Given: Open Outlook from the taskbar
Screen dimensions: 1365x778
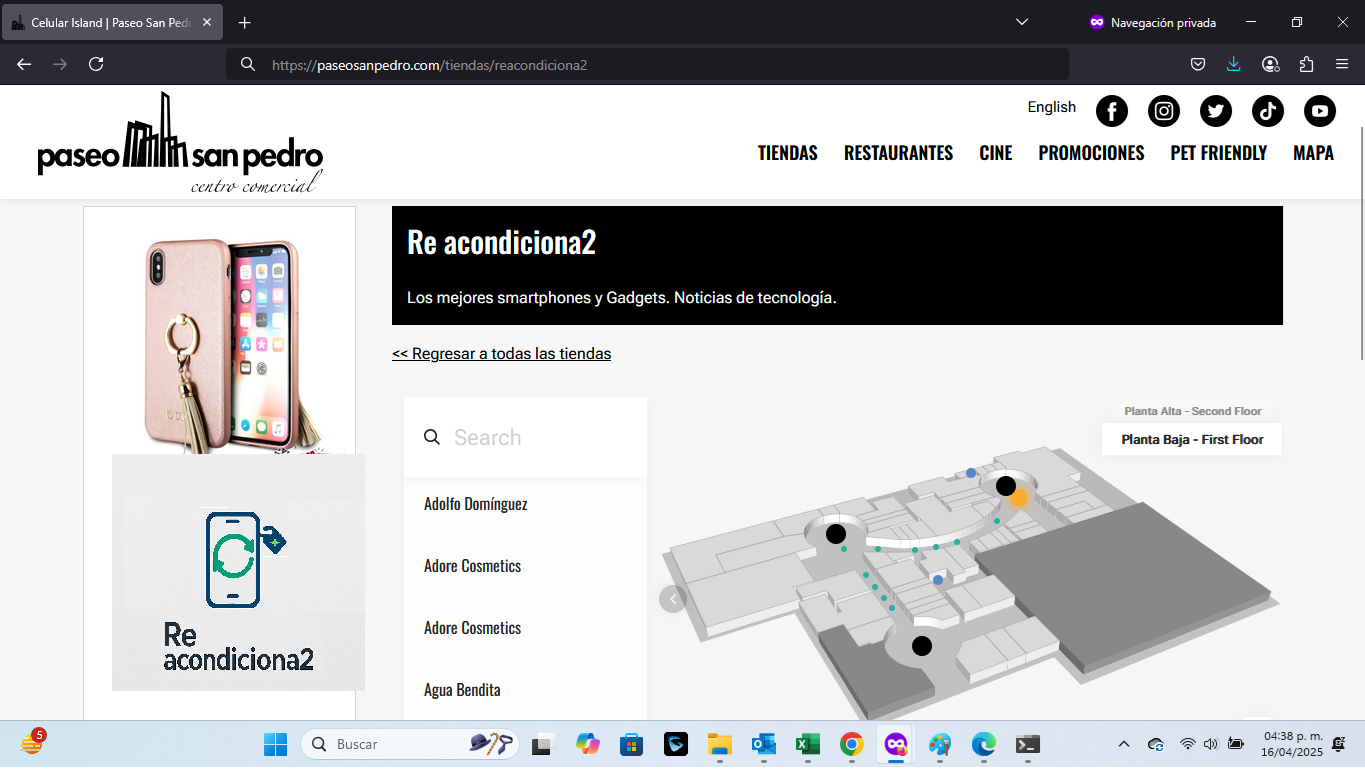Looking at the screenshot, I should 764,745.
